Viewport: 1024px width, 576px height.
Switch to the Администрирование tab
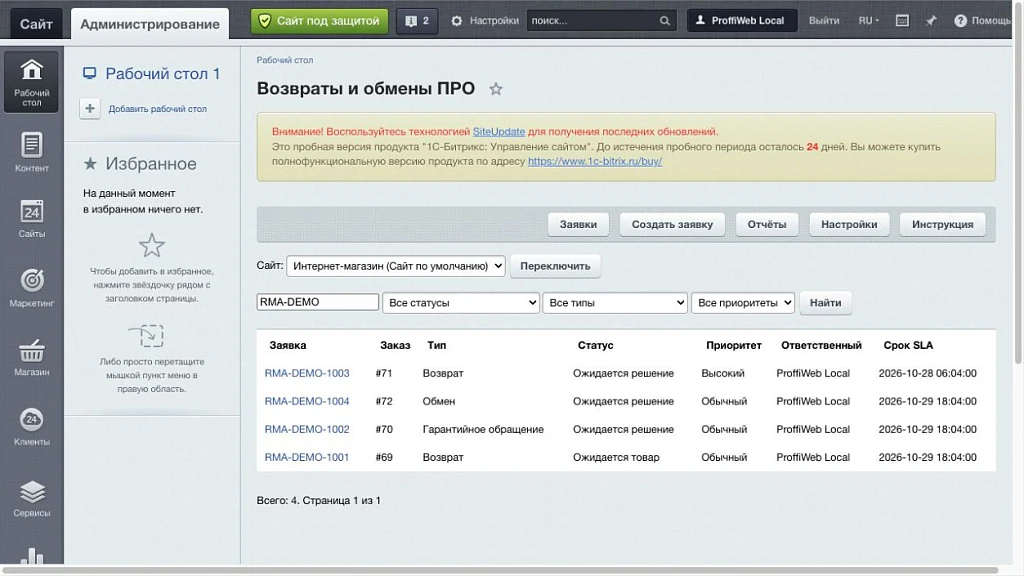click(150, 24)
